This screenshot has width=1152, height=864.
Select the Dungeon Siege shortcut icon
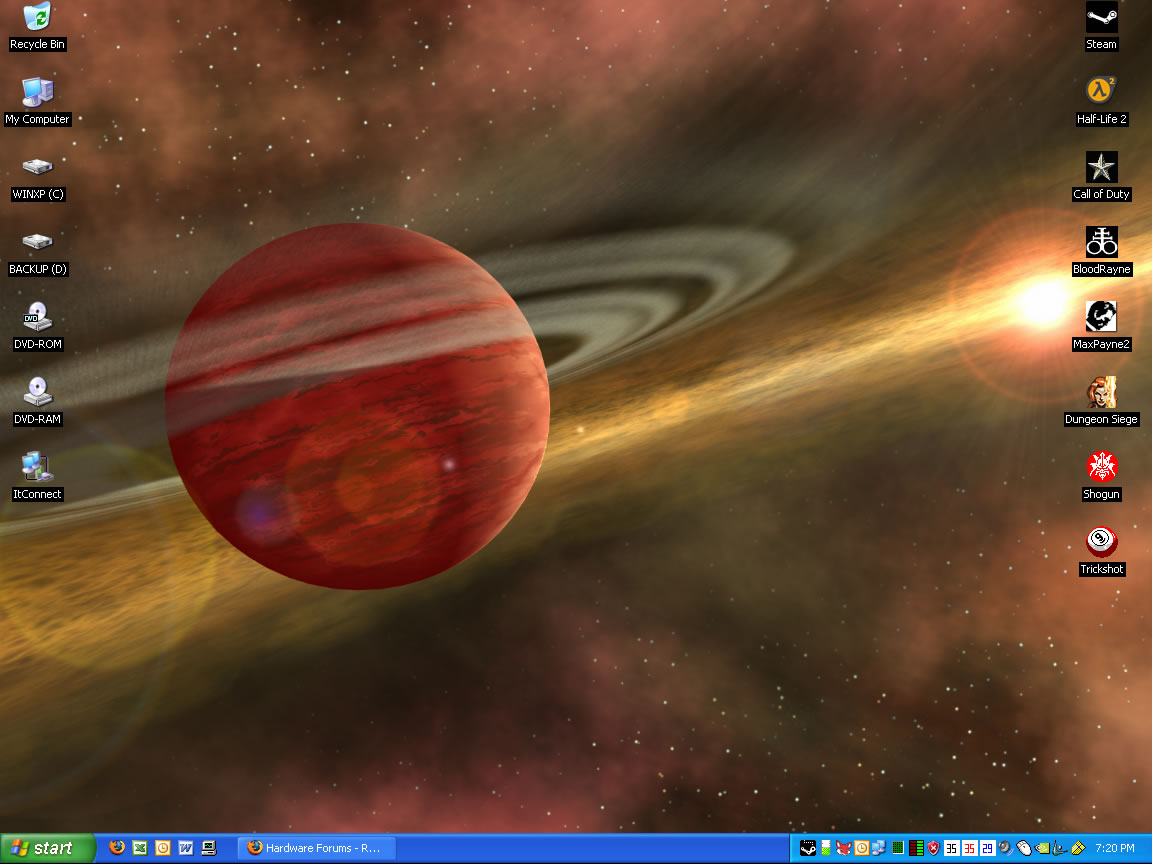[x=1101, y=401]
